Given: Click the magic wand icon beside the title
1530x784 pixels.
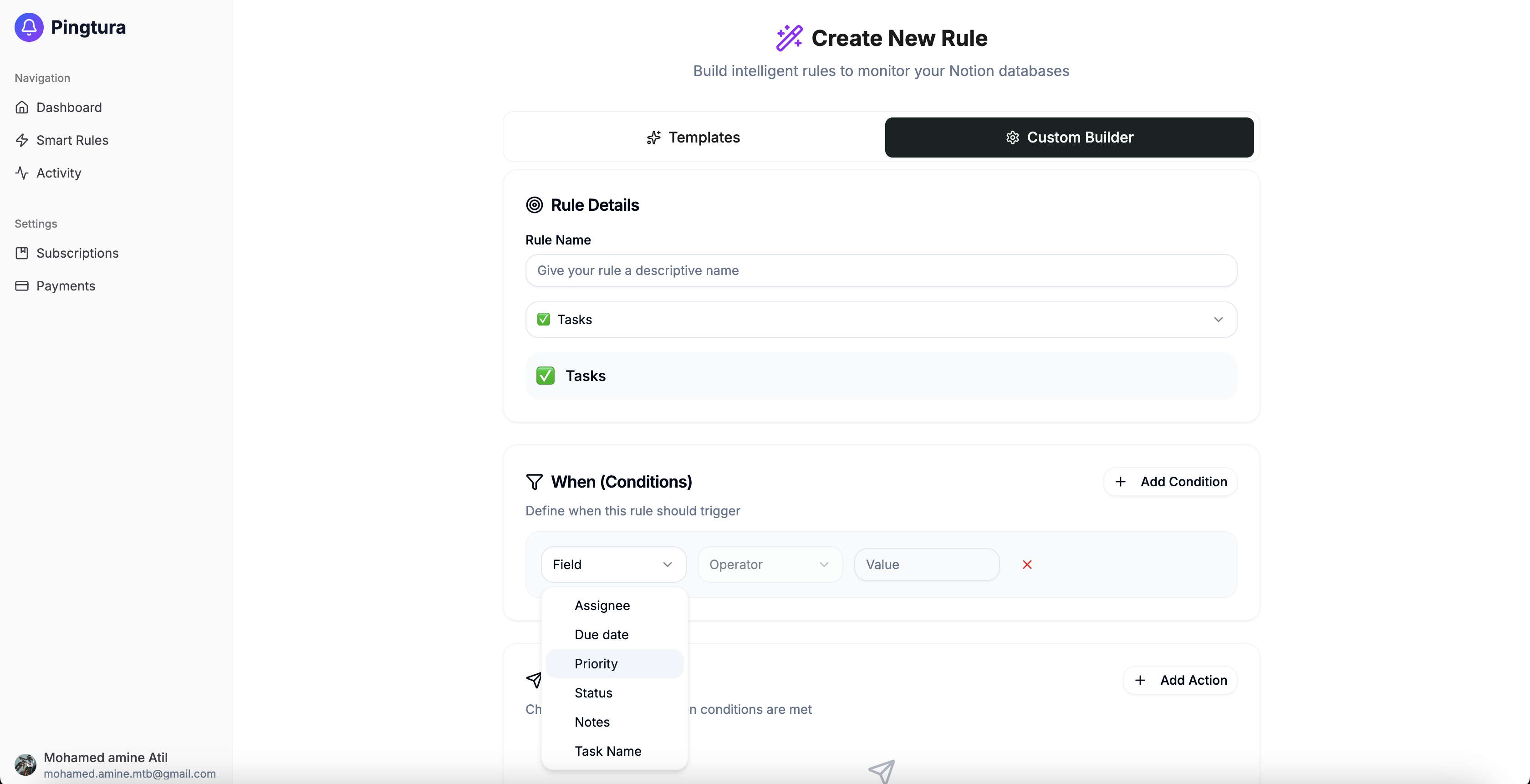Looking at the screenshot, I should [x=789, y=38].
